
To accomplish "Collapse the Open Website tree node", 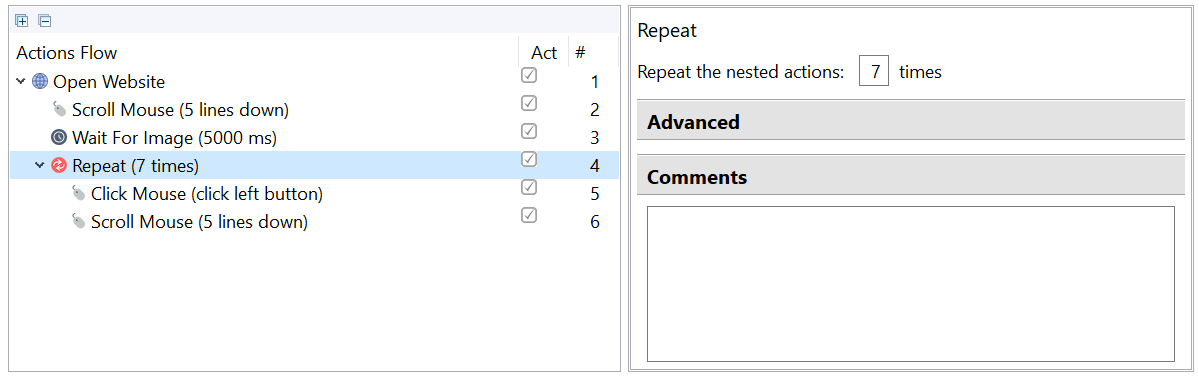I will point(21,82).
